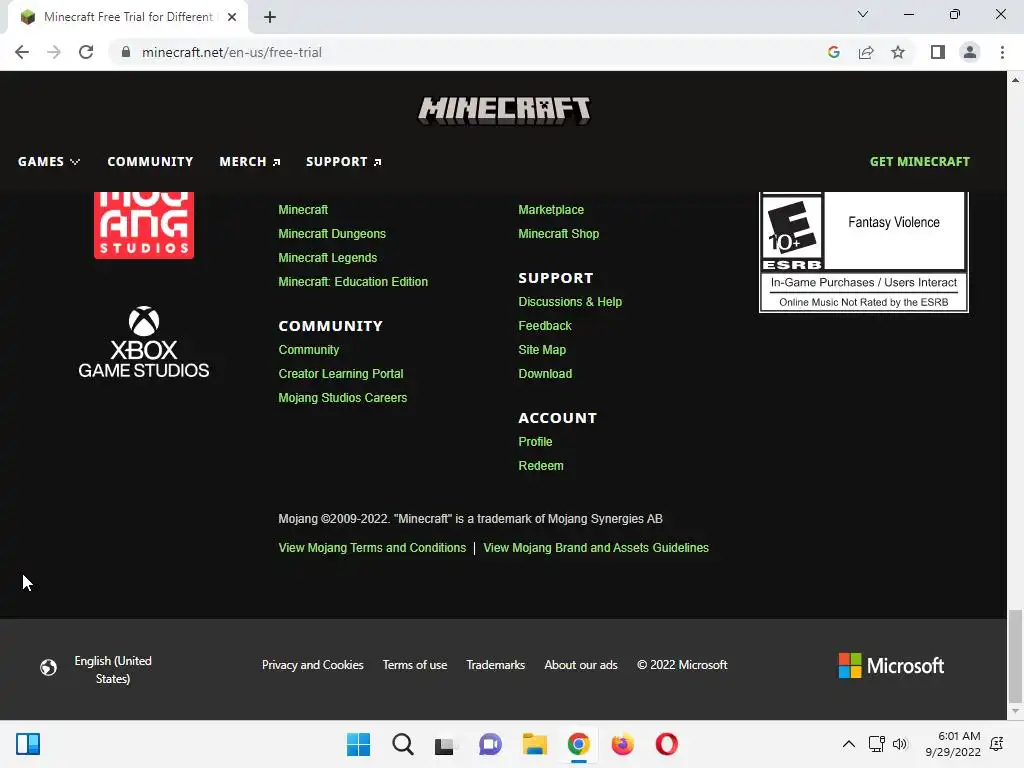Open the taskbar clock and date
The height and width of the screenshot is (768, 1024).
point(953,744)
